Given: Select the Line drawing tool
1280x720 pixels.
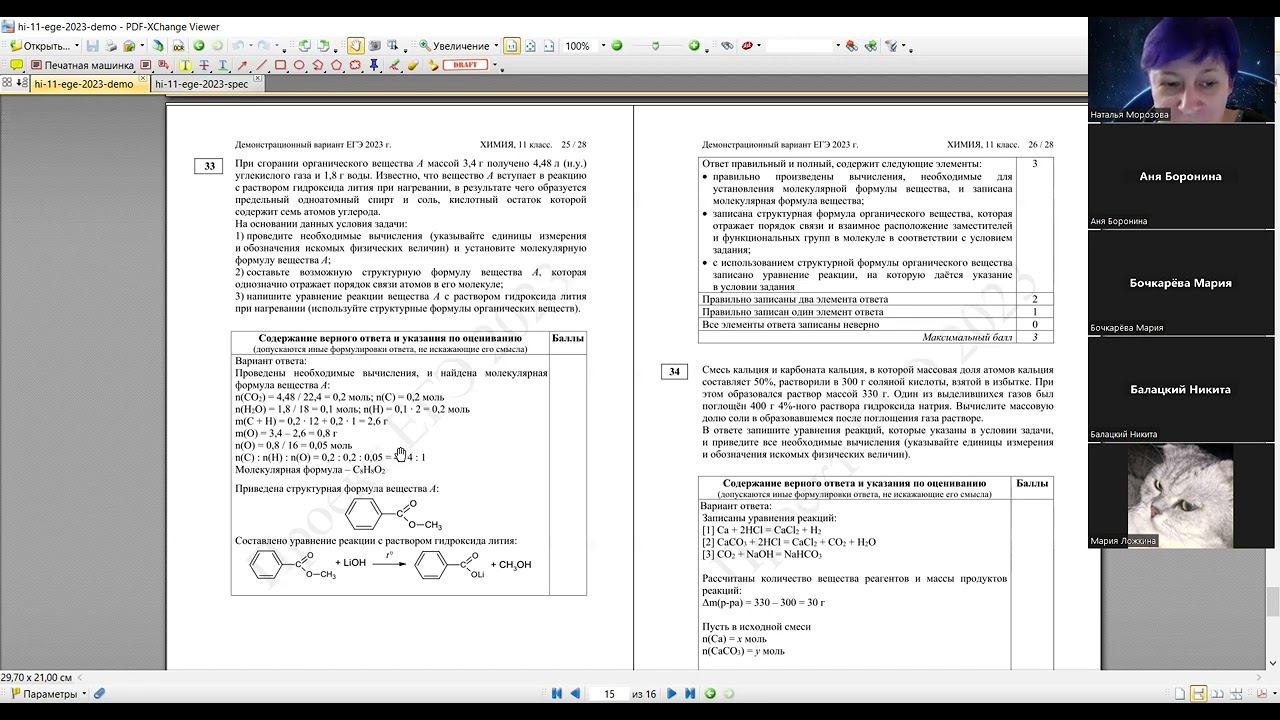Looking at the screenshot, I should point(261,65).
